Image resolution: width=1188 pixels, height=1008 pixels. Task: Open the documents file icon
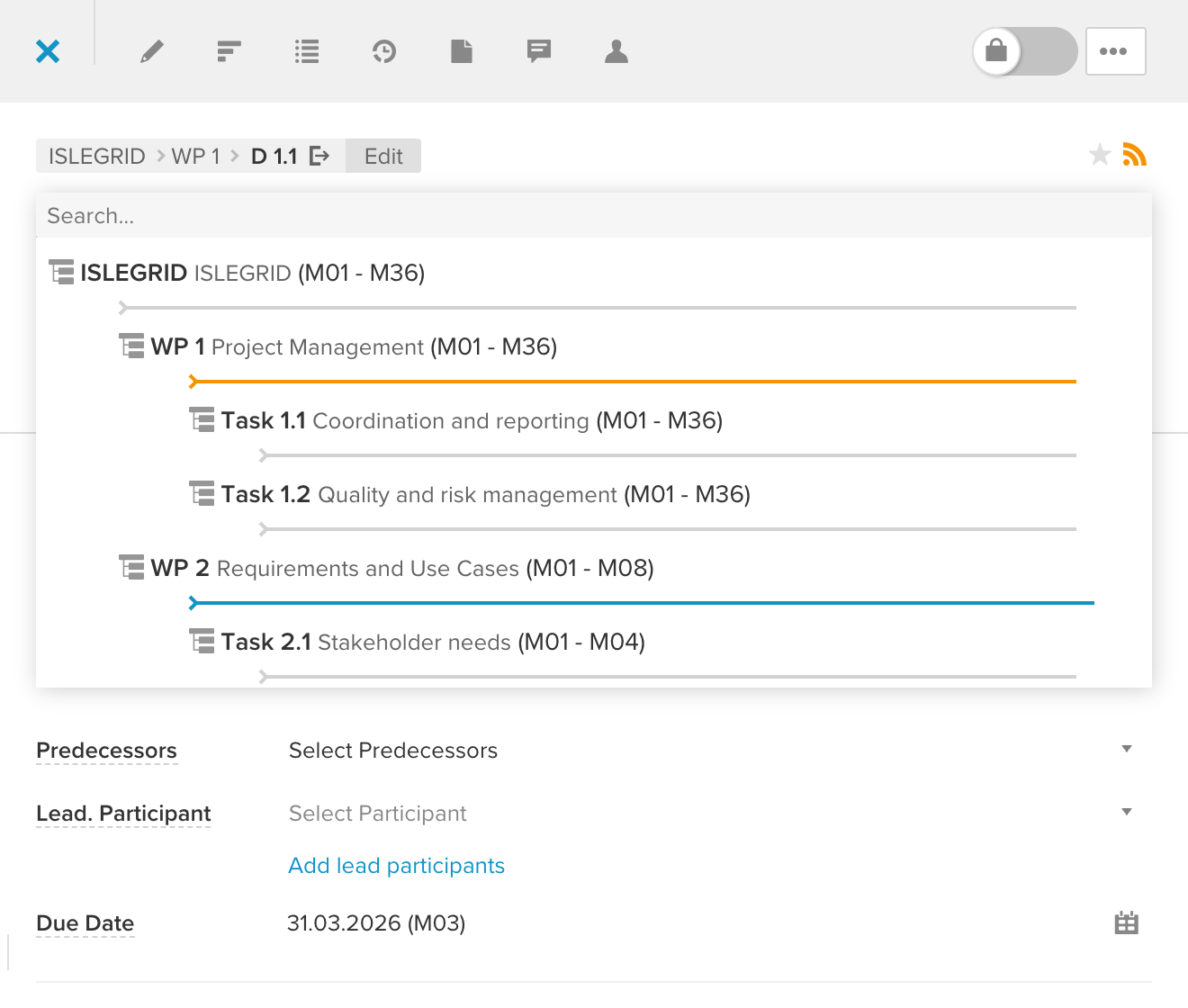[x=462, y=51]
